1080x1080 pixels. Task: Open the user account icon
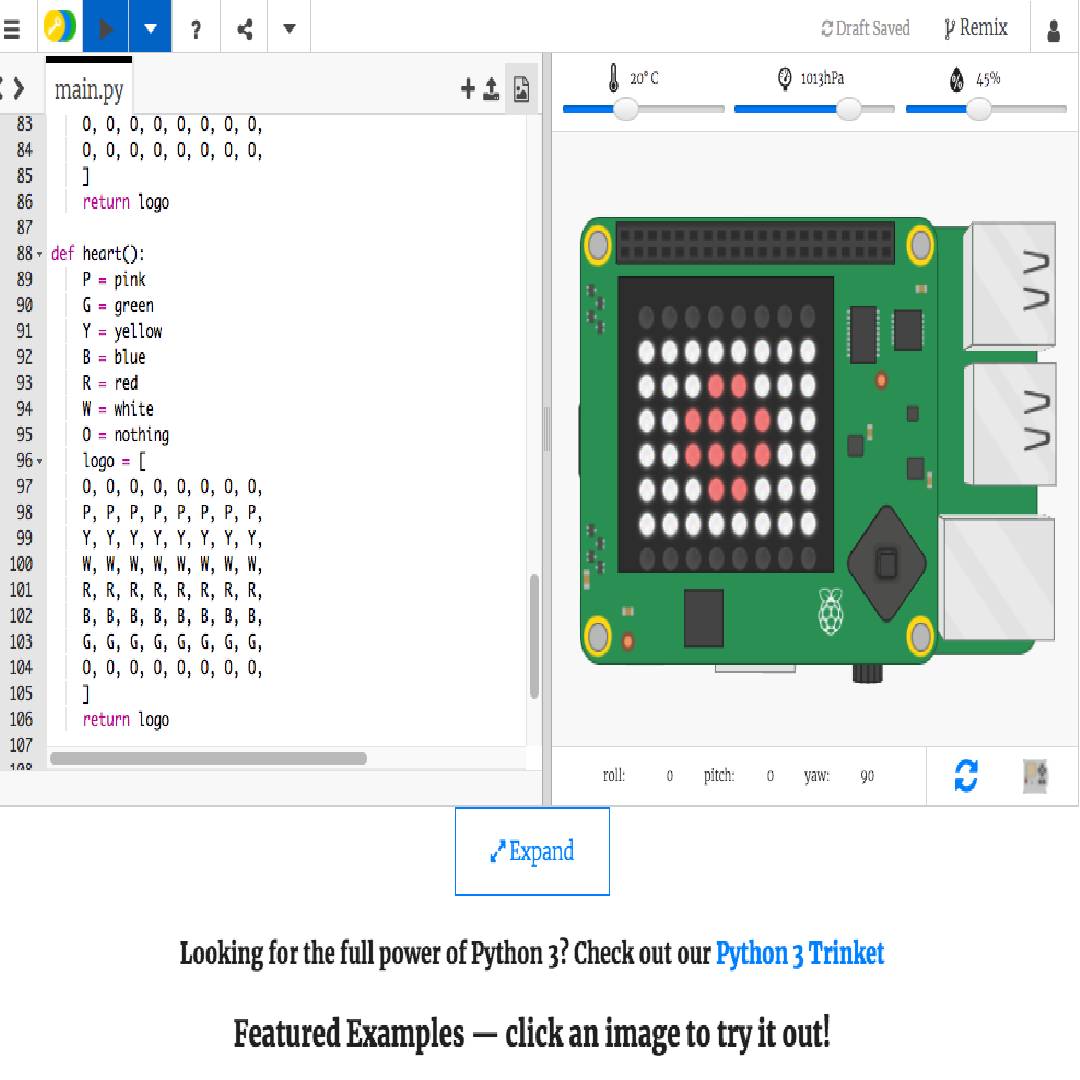coord(1053,30)
